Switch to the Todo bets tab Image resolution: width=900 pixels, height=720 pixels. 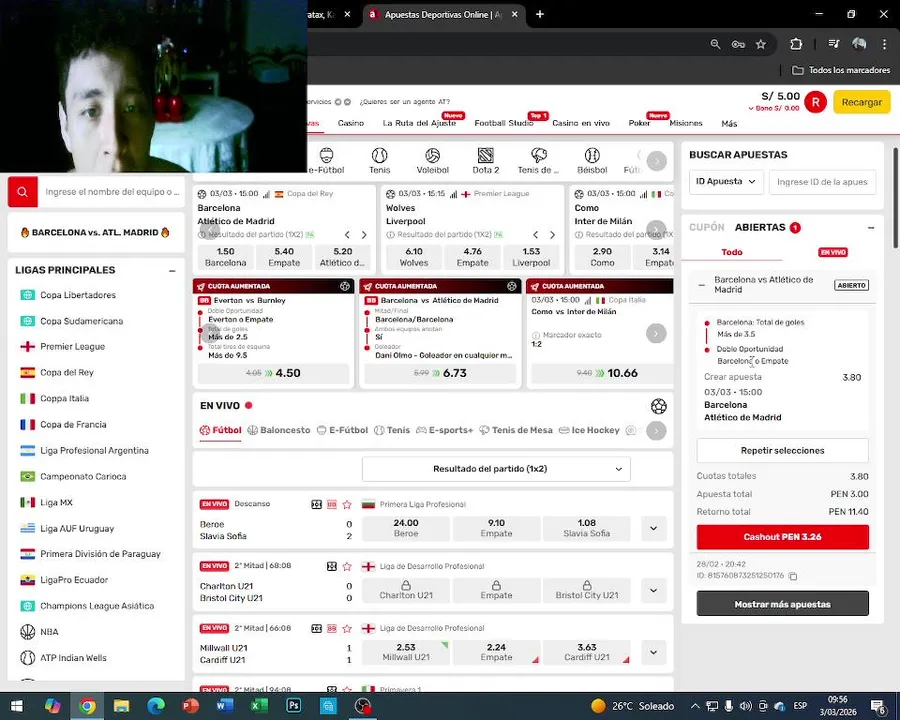point(732,252)
